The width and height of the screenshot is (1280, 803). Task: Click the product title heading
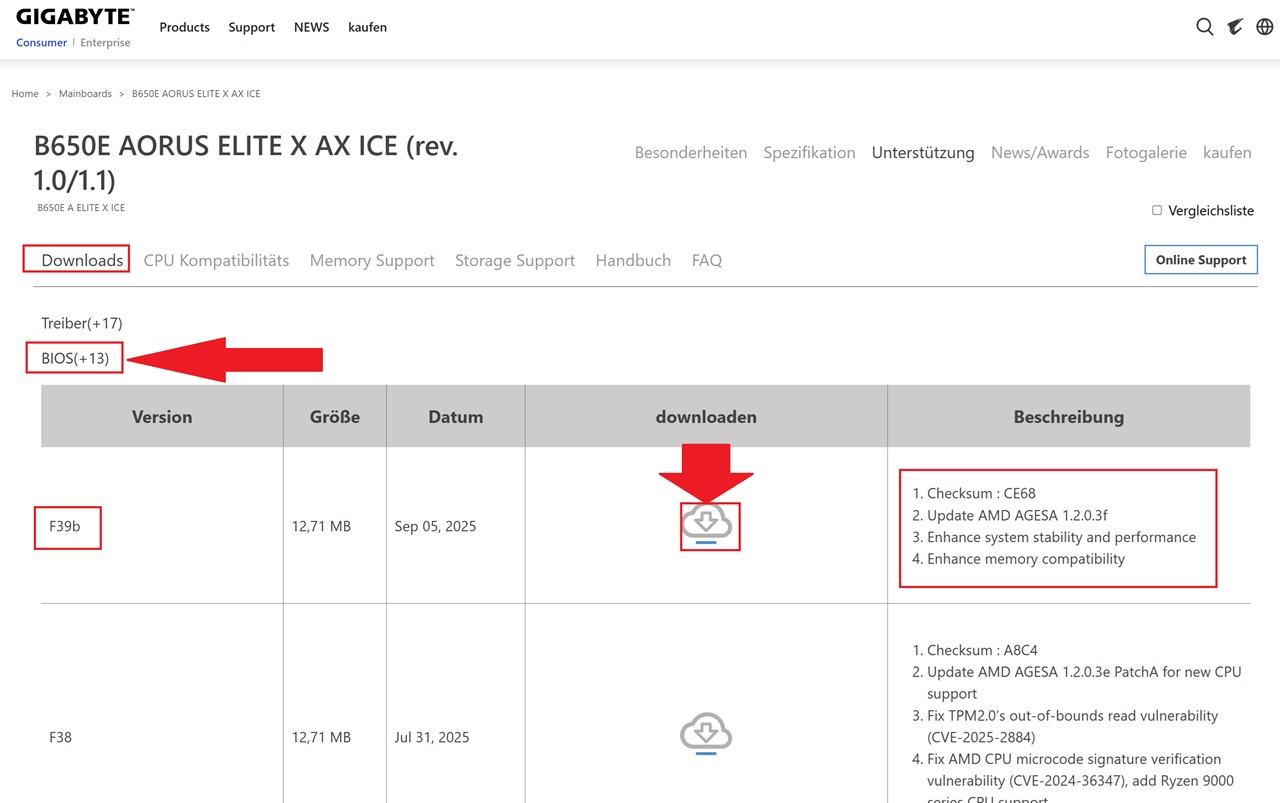(x=246, y=163)
